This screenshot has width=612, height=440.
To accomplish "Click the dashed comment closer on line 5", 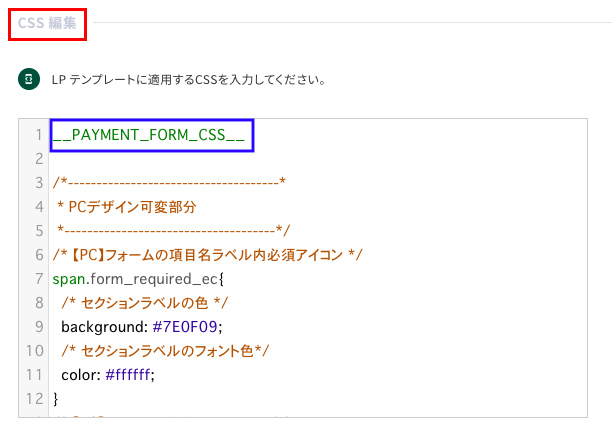I will (173, 231).
